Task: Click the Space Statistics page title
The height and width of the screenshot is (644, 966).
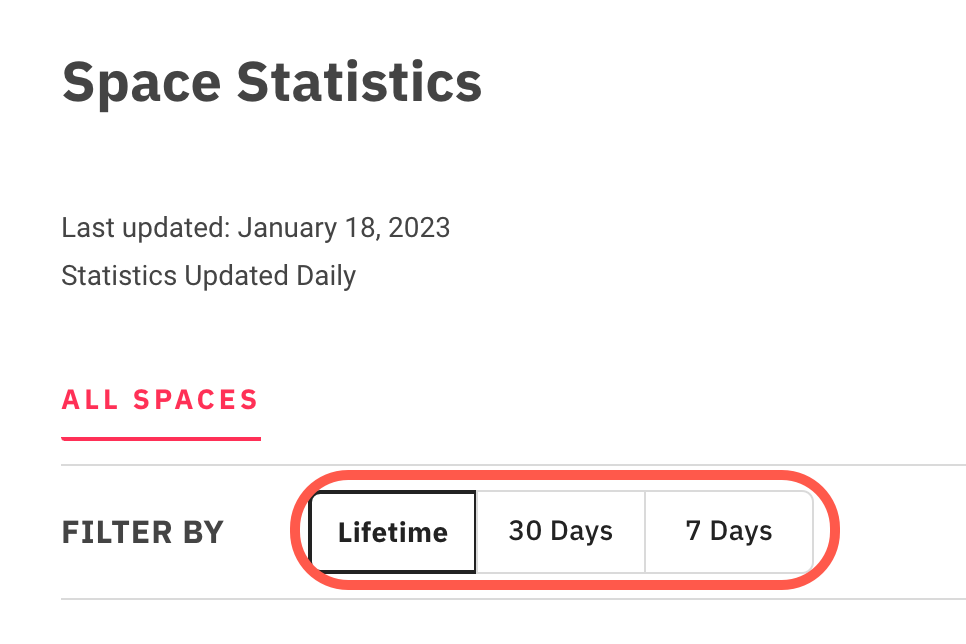Action: pyautogui.click(x=271, y=82)
